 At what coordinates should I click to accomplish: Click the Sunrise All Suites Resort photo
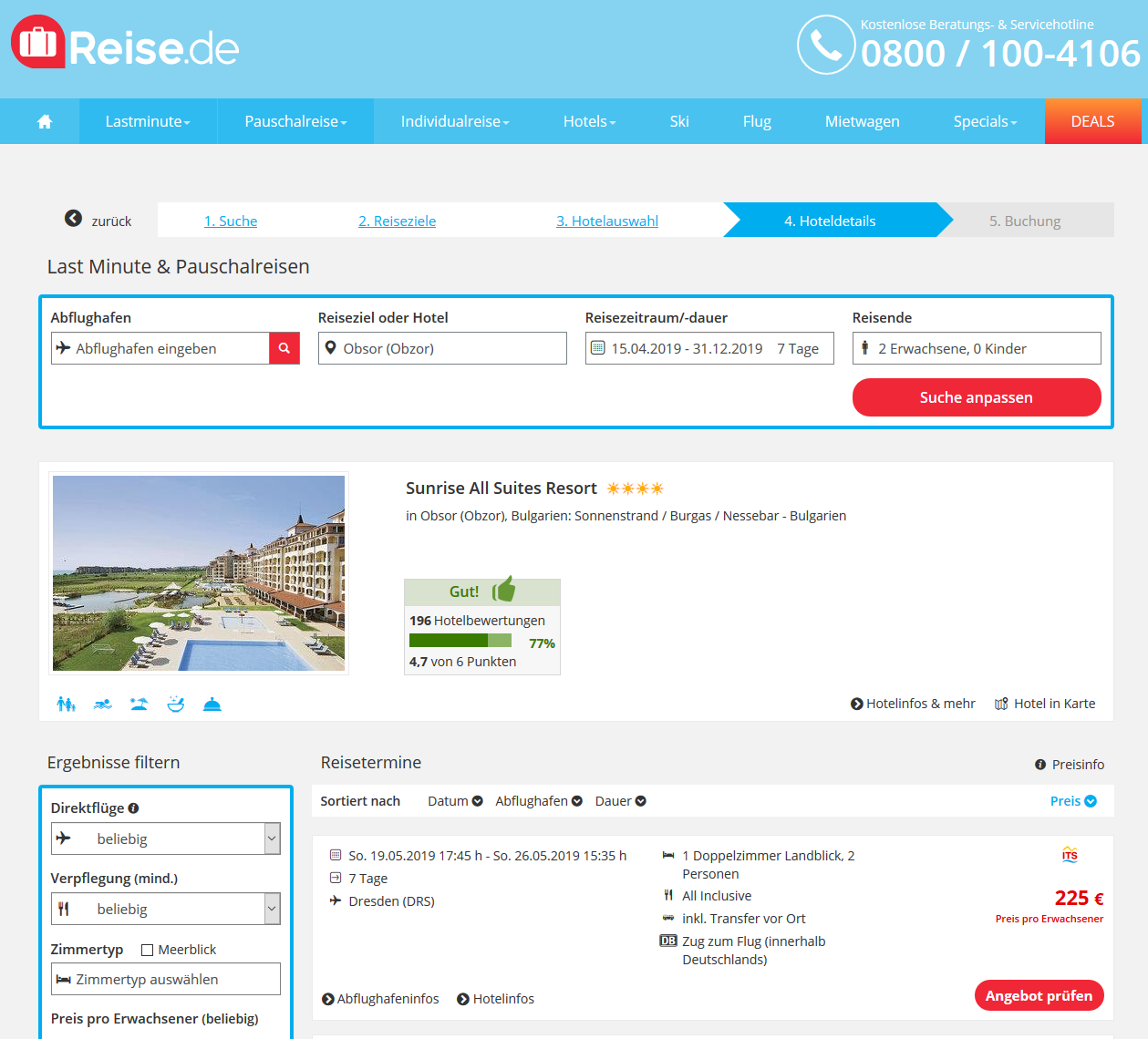[199, 573]
